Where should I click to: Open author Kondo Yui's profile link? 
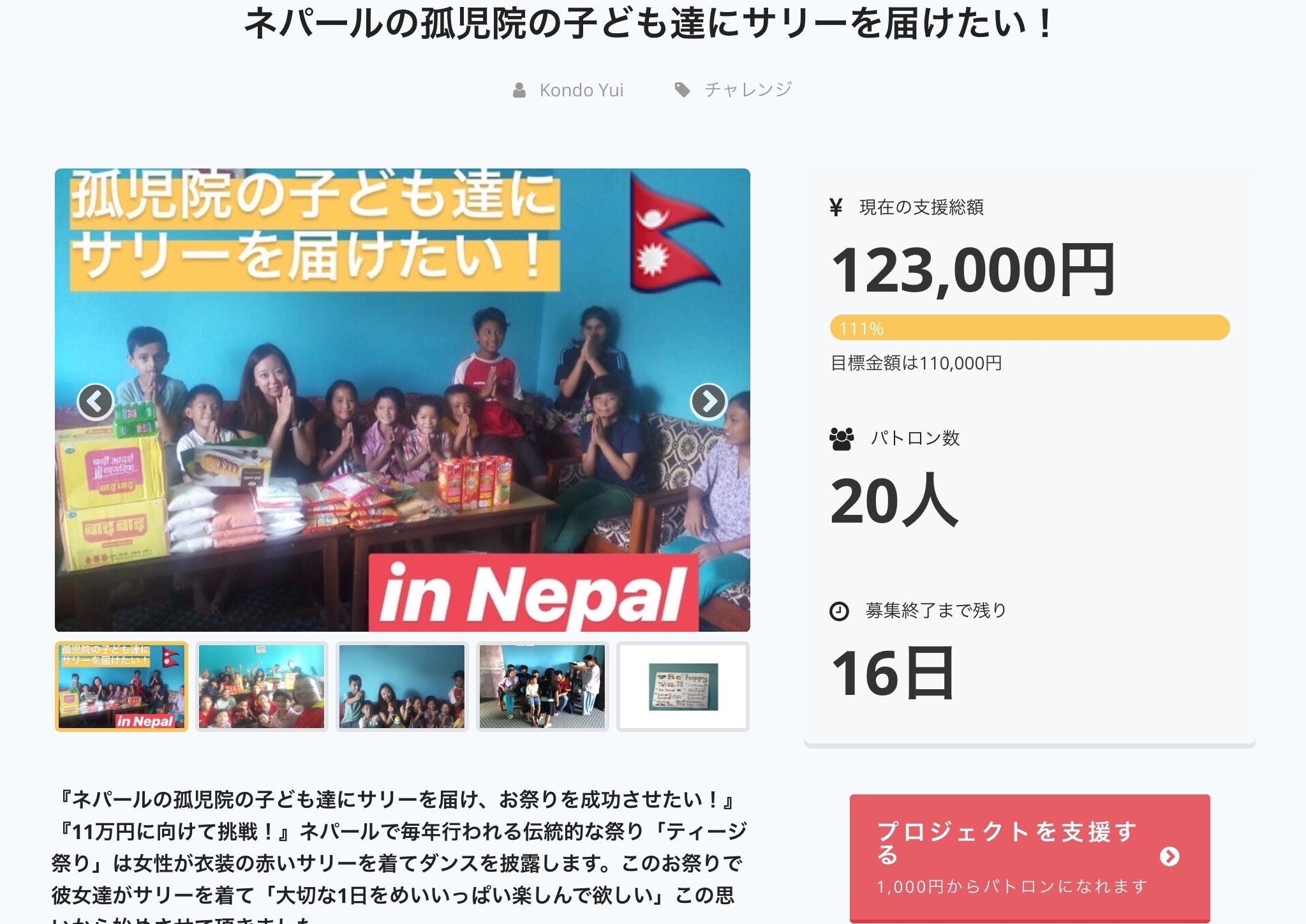tap(581, 90)
